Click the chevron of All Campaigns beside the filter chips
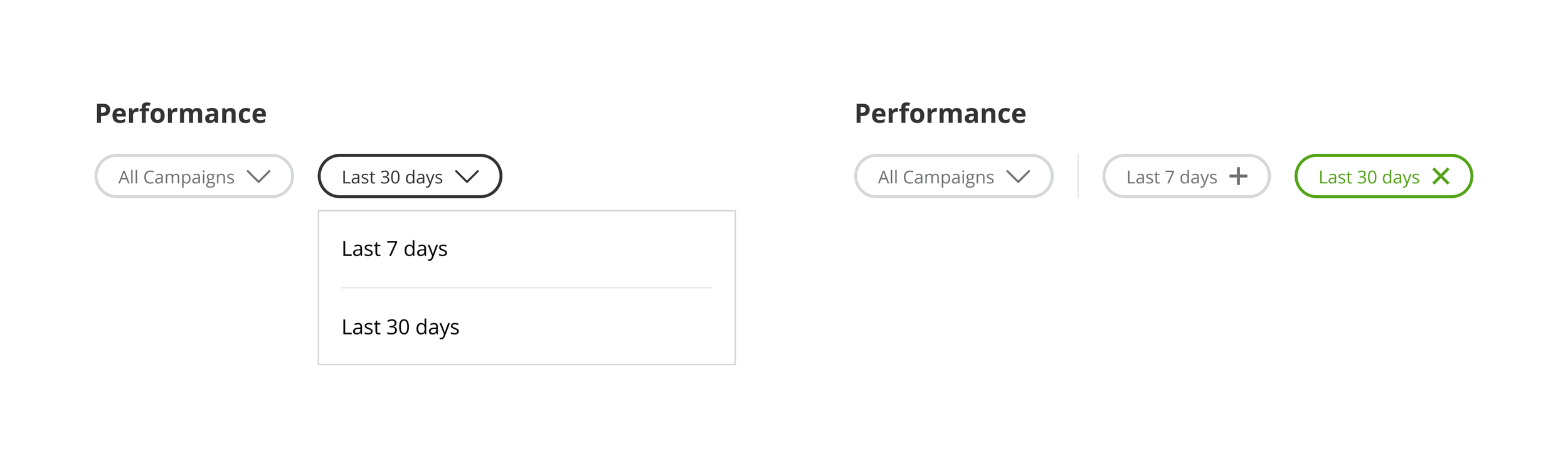 pyautogui.click(x=1017, y=177)
